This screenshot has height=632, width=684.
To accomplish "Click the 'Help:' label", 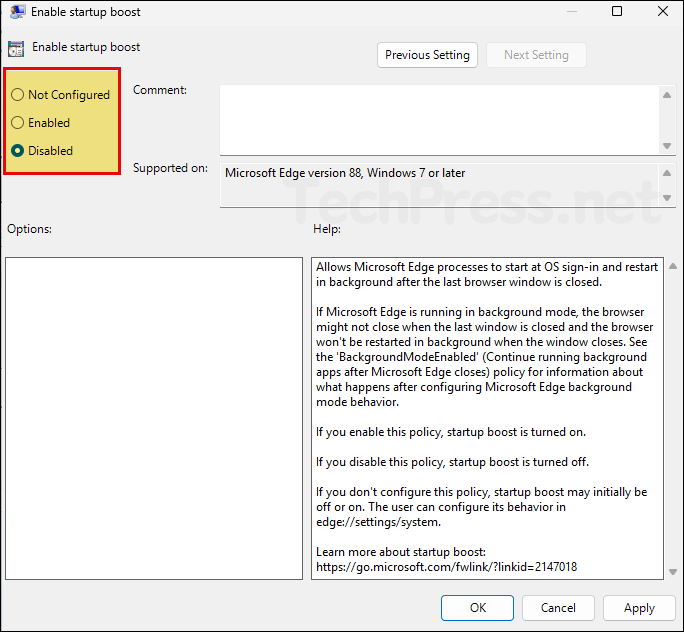I will 327,229.
